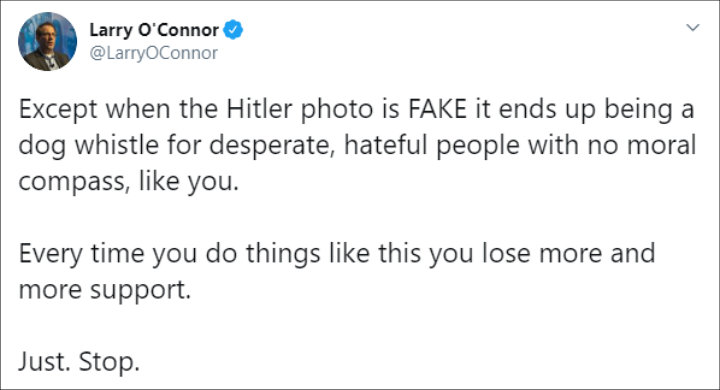Click the words 'lose more and'

pyautogui.click(x=568, y=253)
